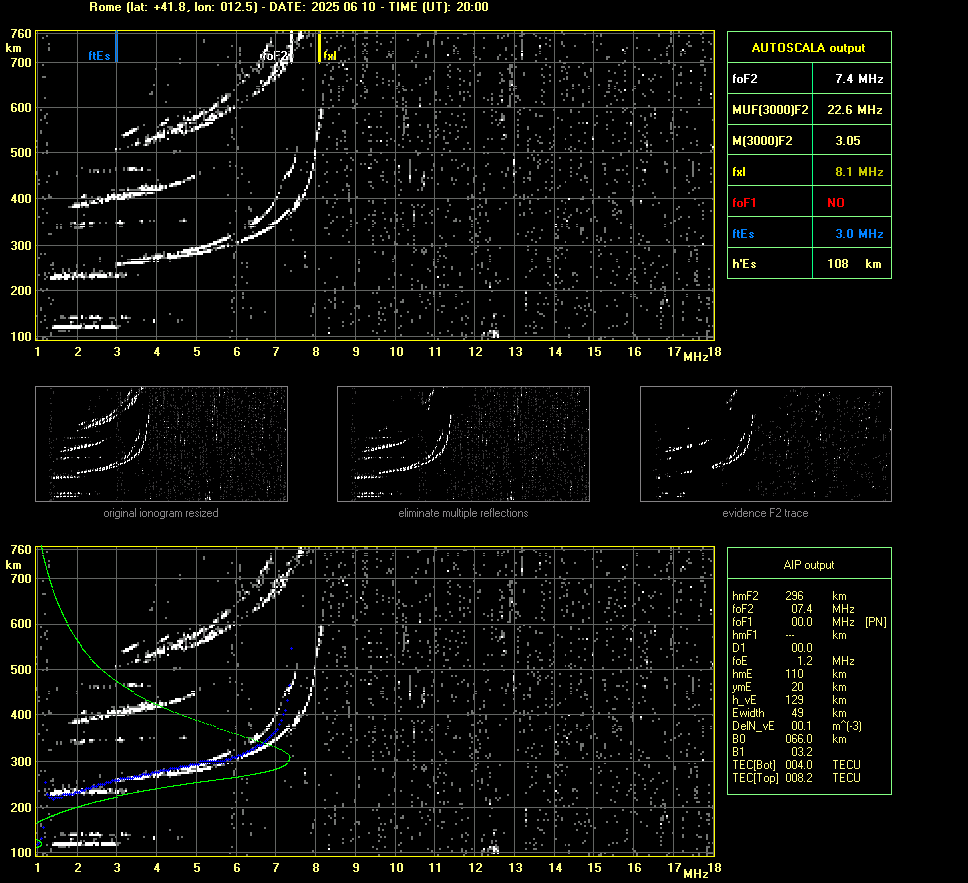Select the B1 03.2 row
Image resolution: width=968 pixels, height=883 pixels.
(x=772, y=751)
